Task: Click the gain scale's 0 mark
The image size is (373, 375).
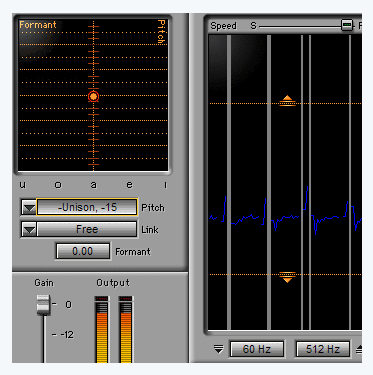Action: pos(68,304)
